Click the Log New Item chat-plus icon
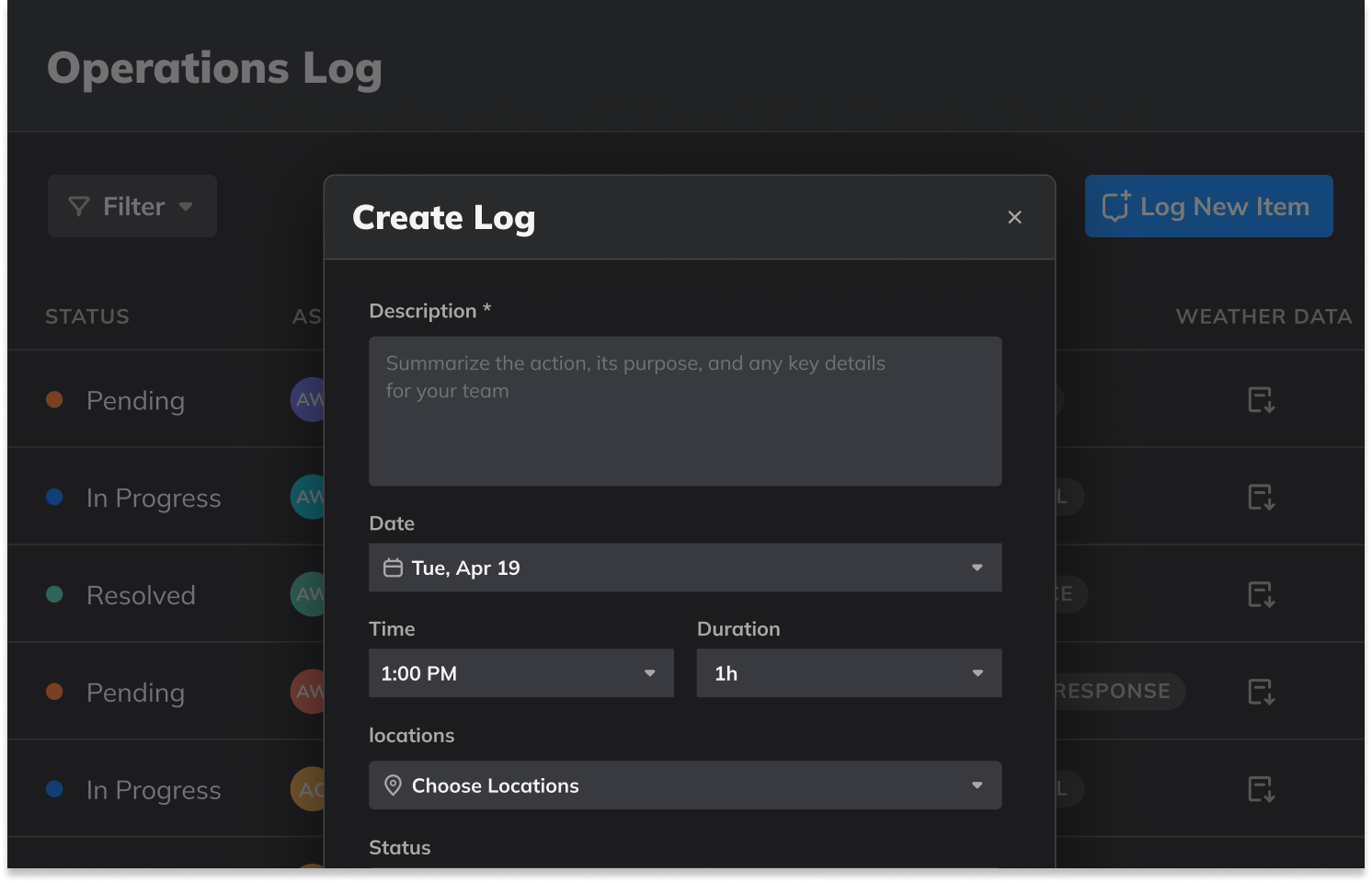This screenshot has height=883, width=1372. coord(1116,206)
